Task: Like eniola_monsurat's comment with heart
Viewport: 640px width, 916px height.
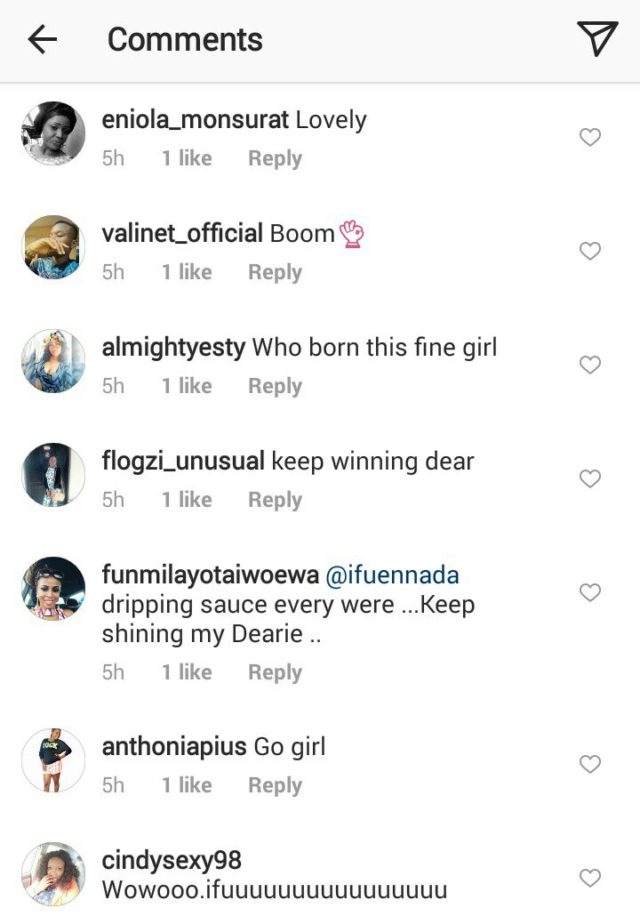Action: point(590,137)
